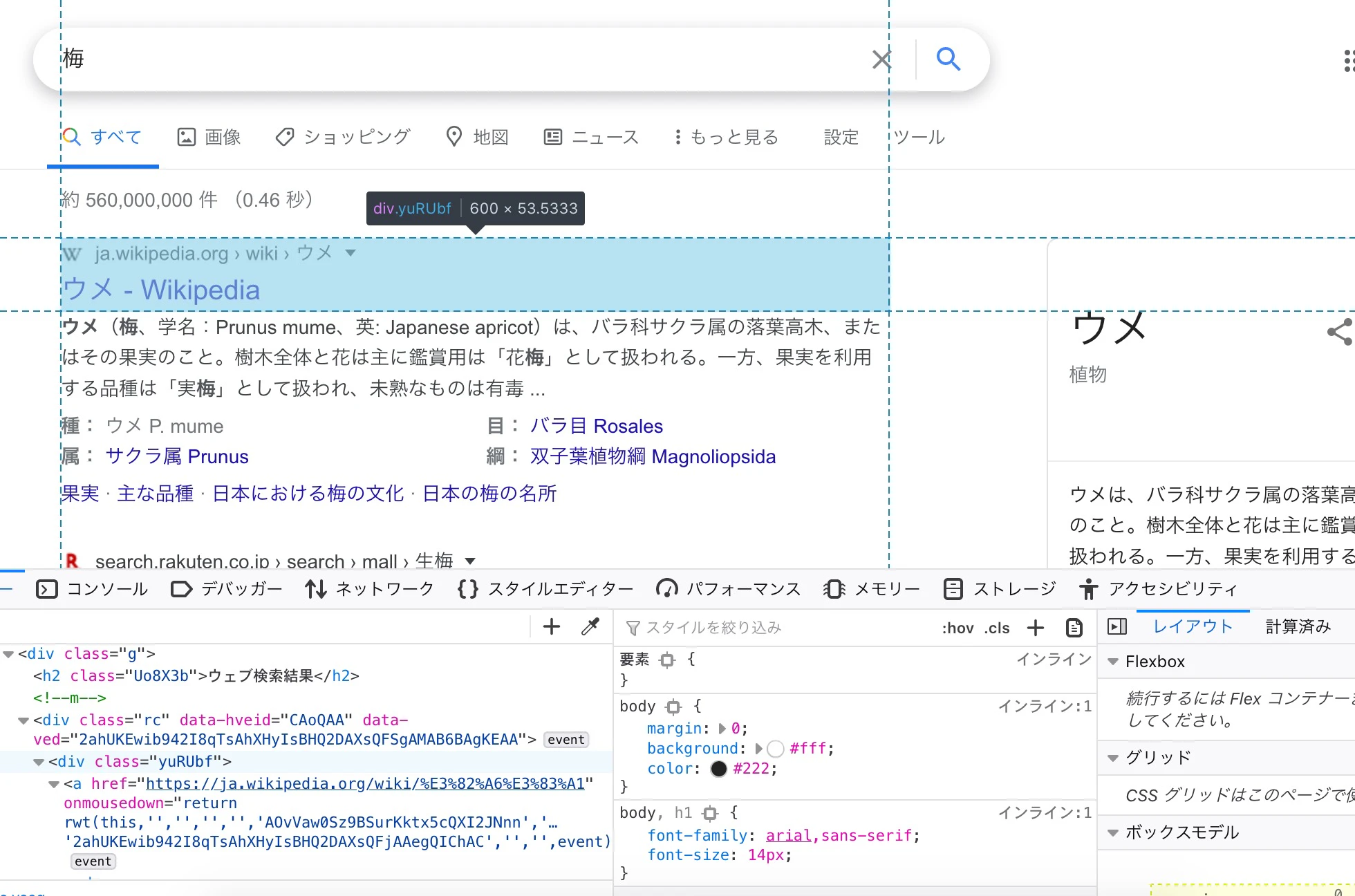Viewport: 1355px width, 896px height.
Task: Click the arial font-family value
Action: pyautogui.click(x=788, y=836)
